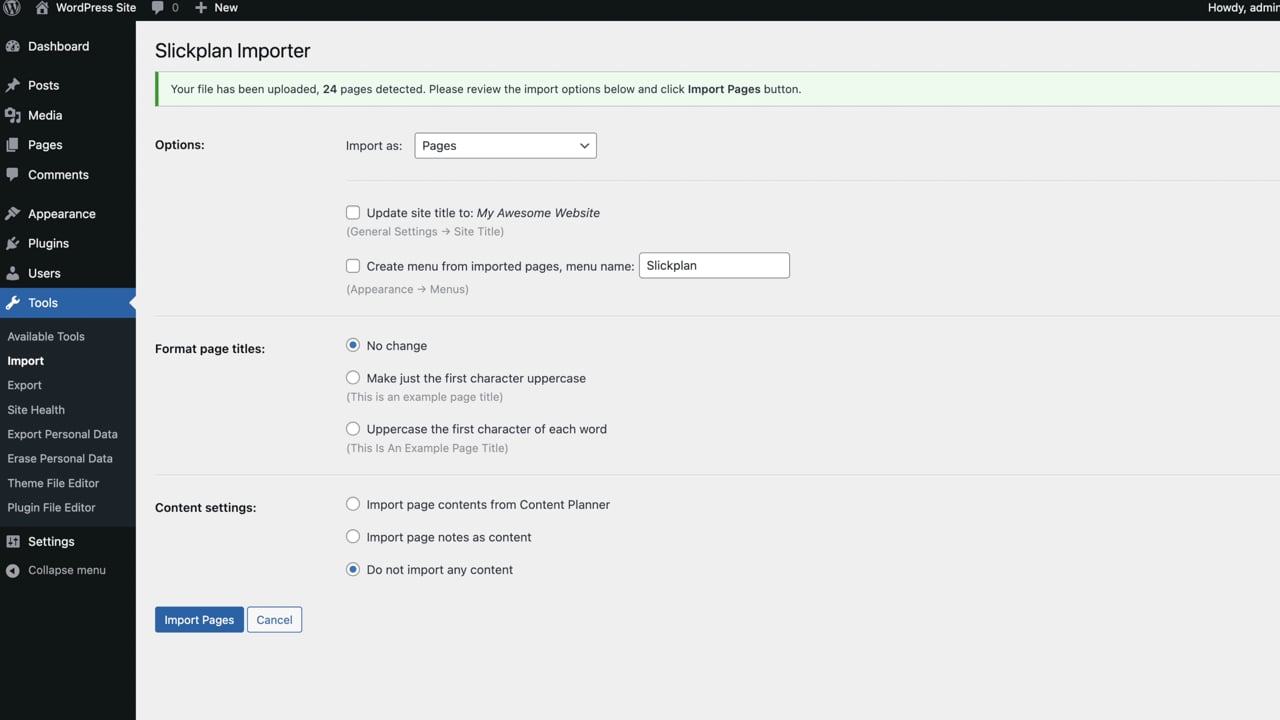Open Plugin File Editor link
This screenshot has height=720, width=1280.
51,507
